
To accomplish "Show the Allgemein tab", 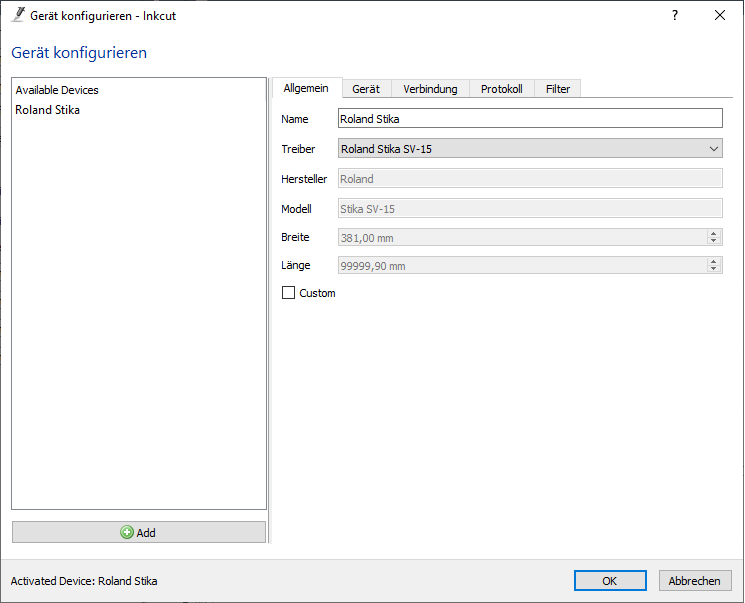I will tap(306, 88).
